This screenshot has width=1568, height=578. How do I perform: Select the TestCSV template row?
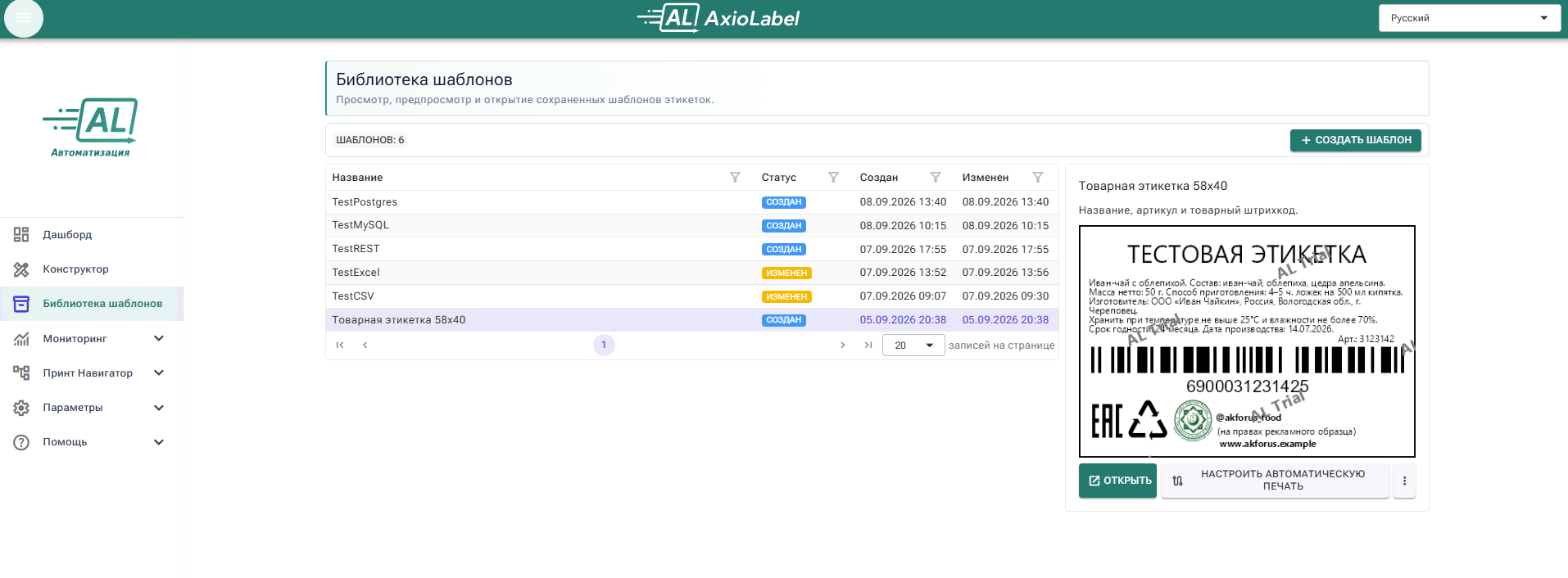[x=692, y=296]
